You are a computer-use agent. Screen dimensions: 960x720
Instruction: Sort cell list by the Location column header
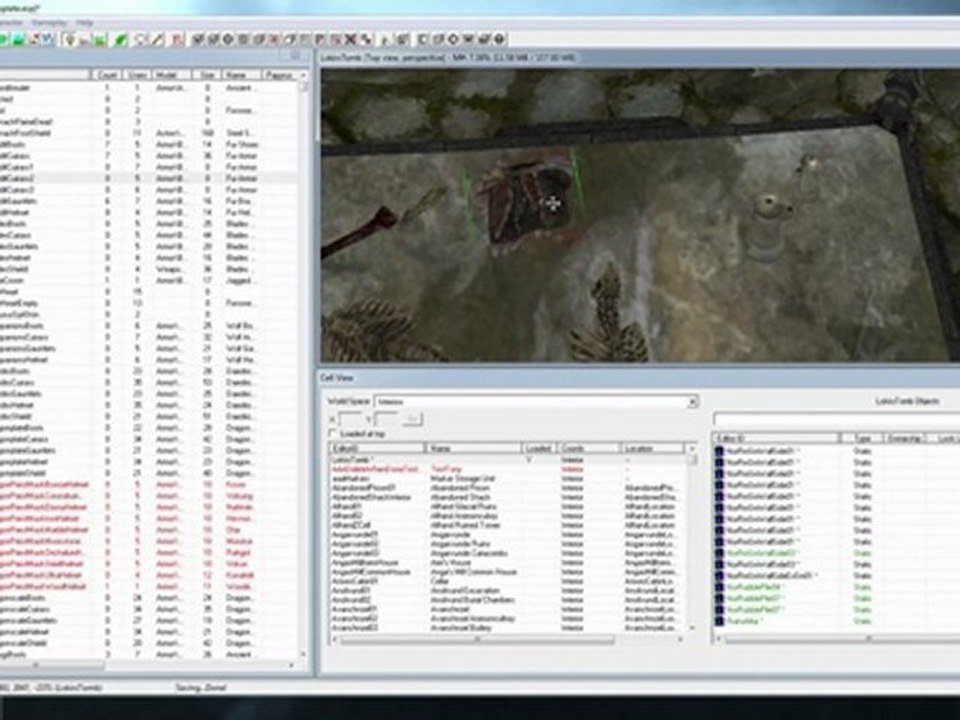coord(653,449)
